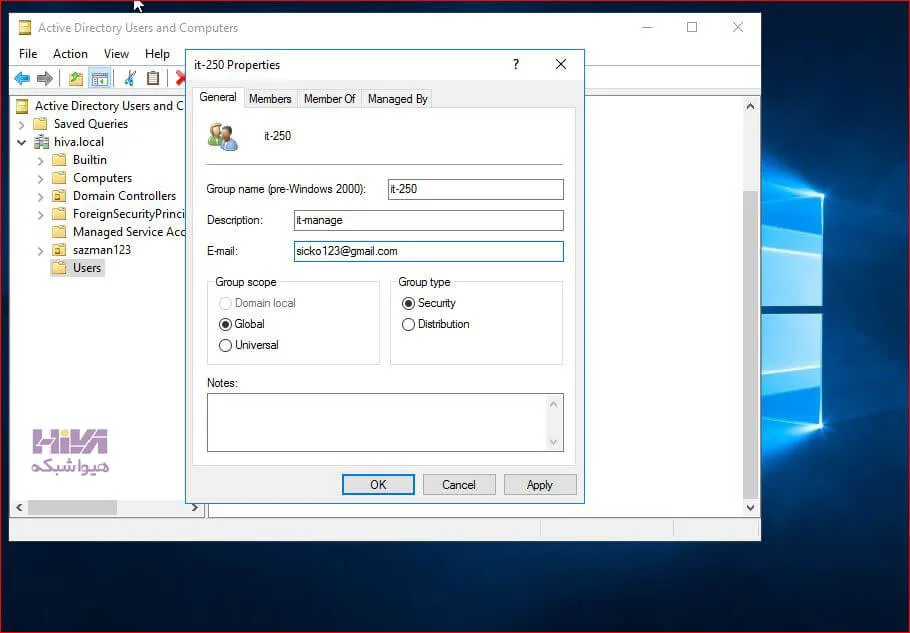
Task: Open the Help menu
Action: click(157, 53)
